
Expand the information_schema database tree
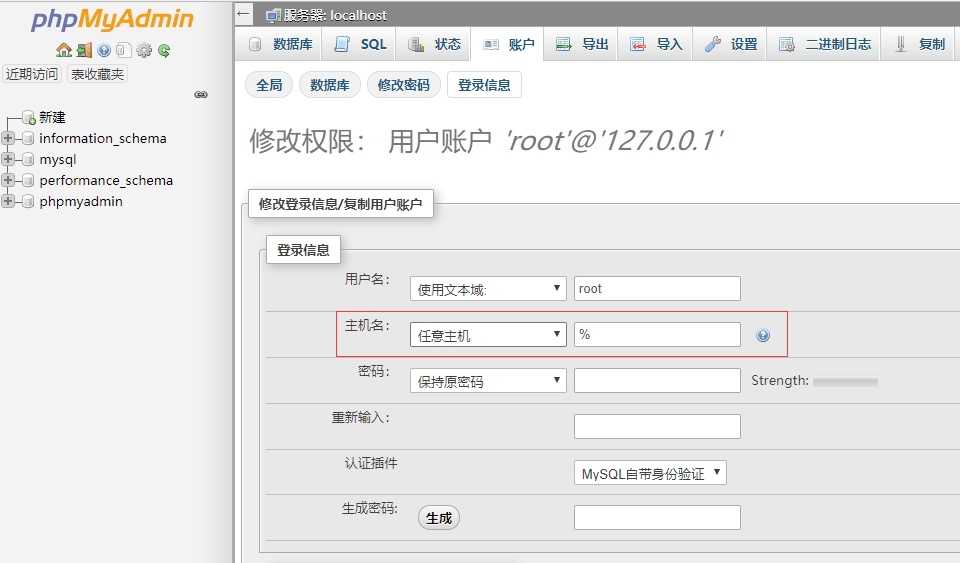[x=9, y=139]
